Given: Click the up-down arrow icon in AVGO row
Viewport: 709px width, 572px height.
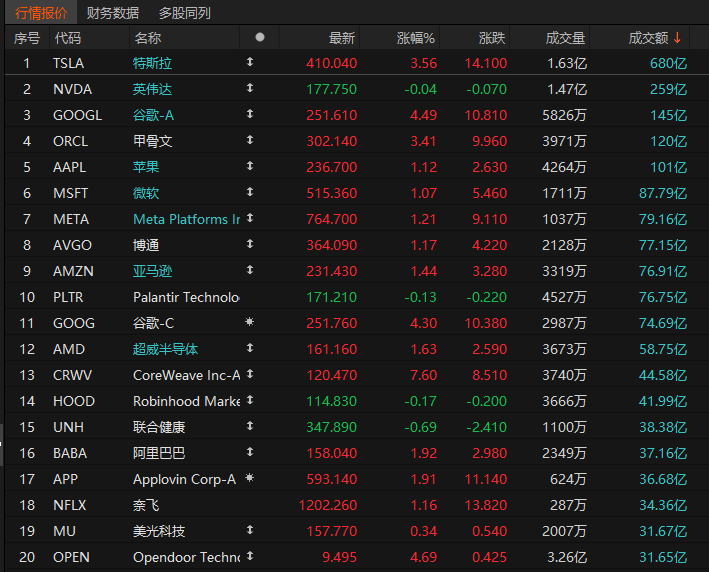Looking at the screenshot, I should point(250,244).
